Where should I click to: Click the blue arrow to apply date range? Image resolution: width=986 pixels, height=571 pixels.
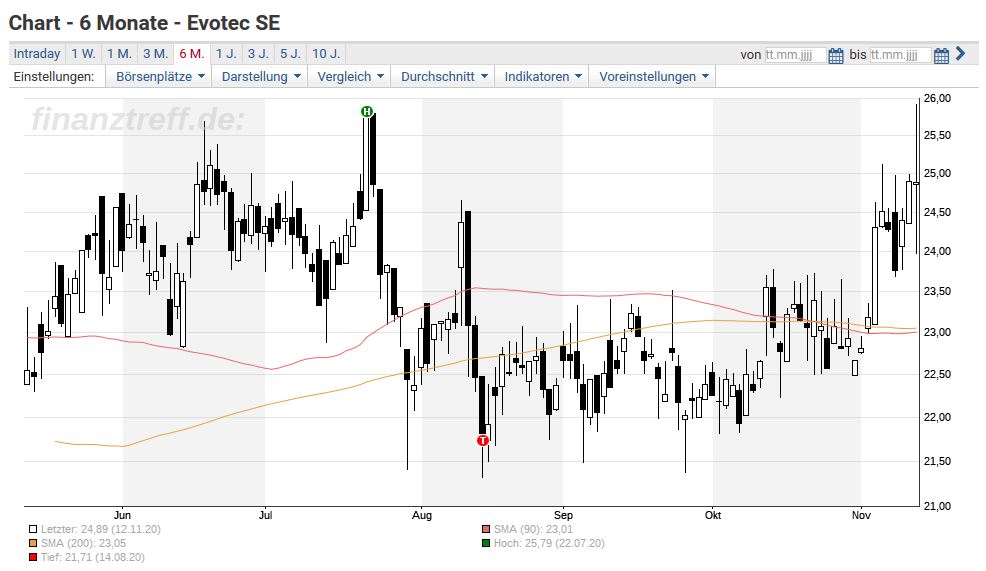[x=960, y=53]
